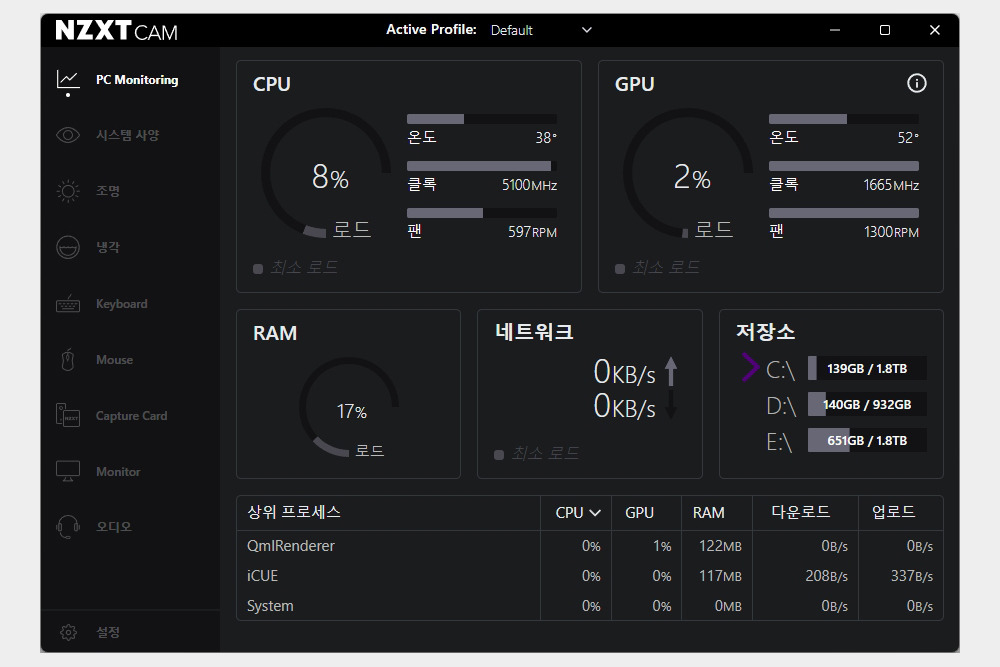This screenshot has width=1000, height=667.
Task: Select the Mouse settings icon
Action: point(67,359)
